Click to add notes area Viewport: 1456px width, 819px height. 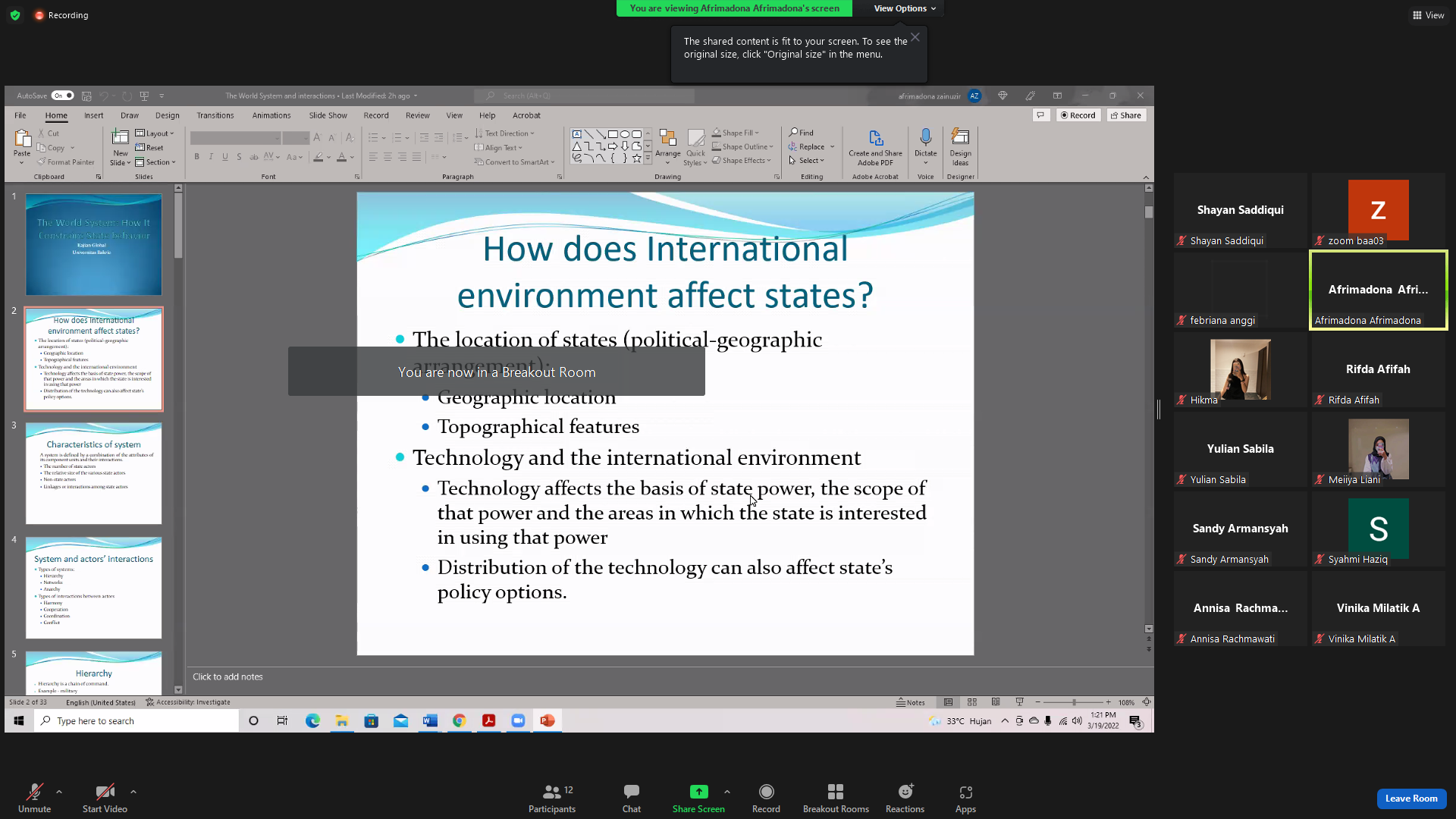click(227, 677)
